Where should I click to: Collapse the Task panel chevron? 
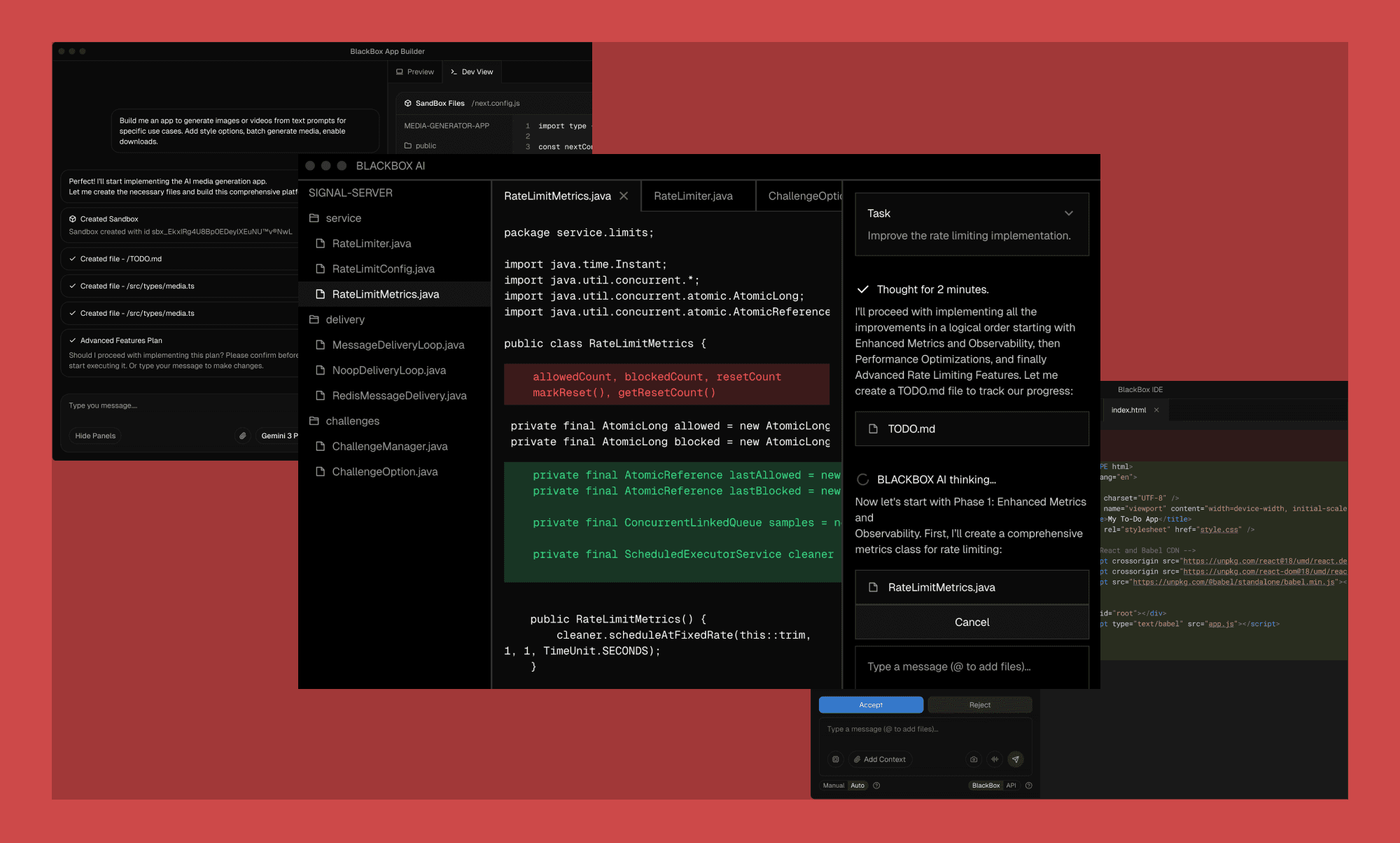1068,214
